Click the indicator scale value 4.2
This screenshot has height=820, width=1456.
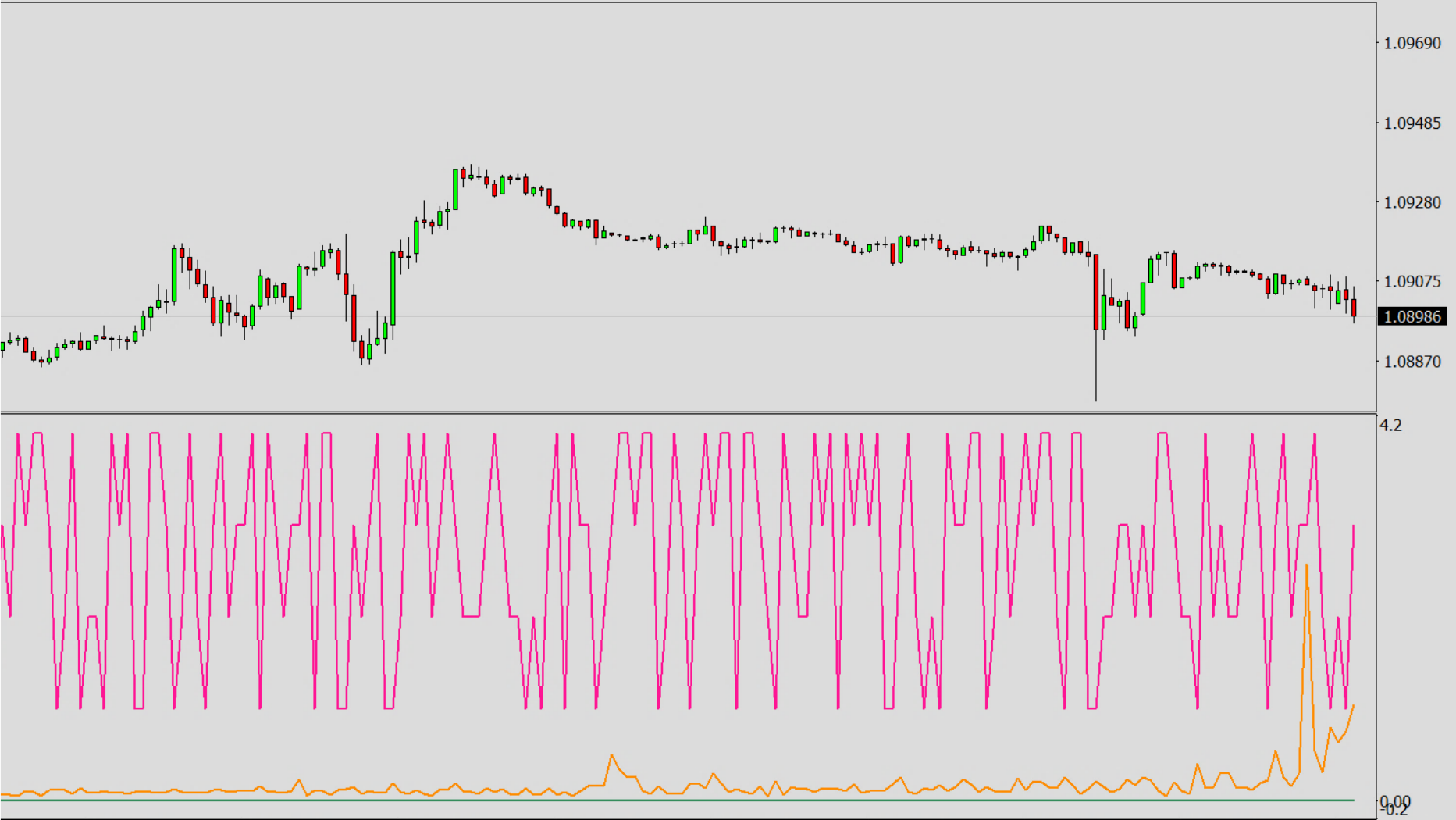(x=1391, y=426)
